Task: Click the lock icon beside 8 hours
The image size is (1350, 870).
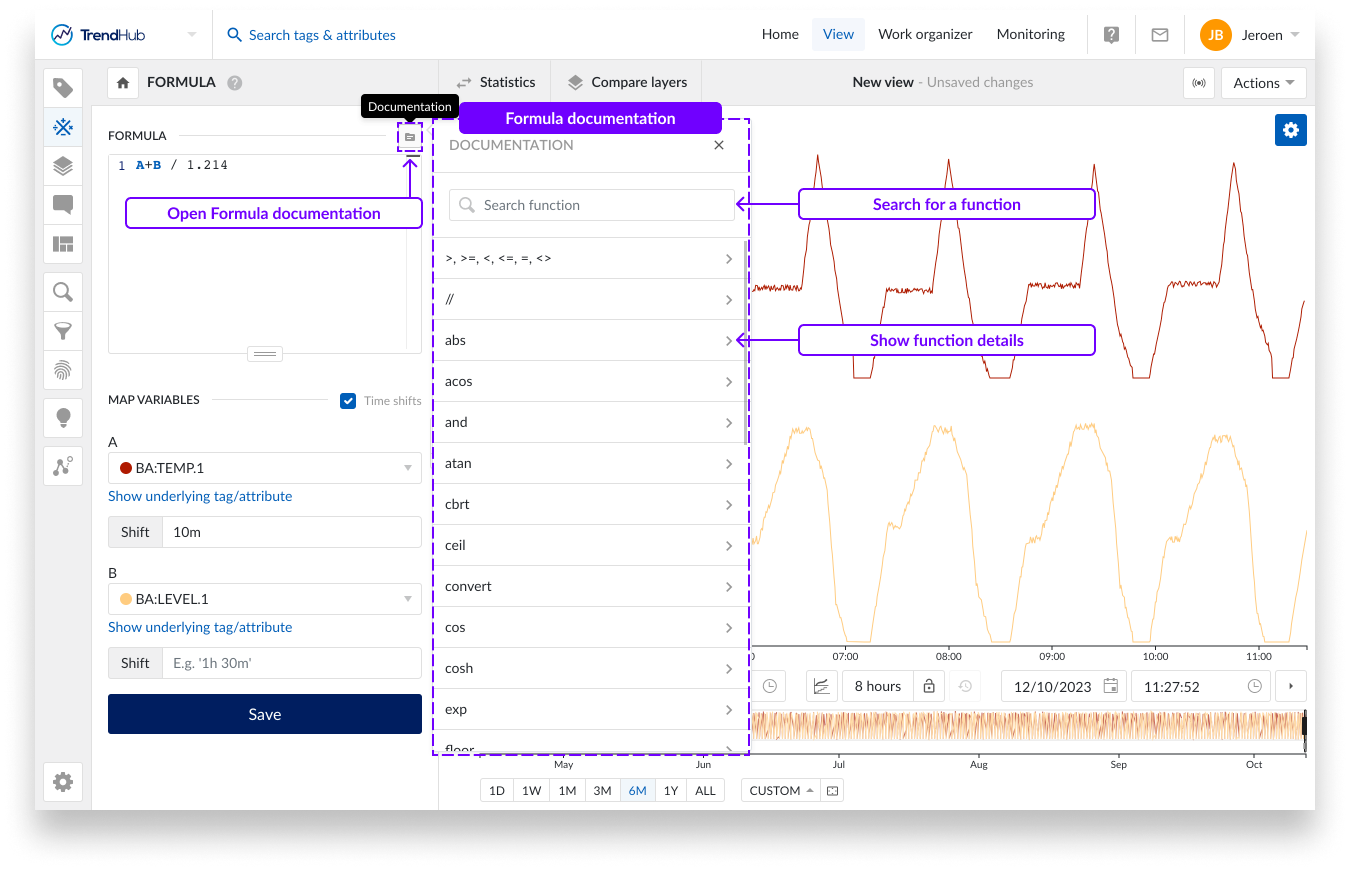Action: click(929, 686)
